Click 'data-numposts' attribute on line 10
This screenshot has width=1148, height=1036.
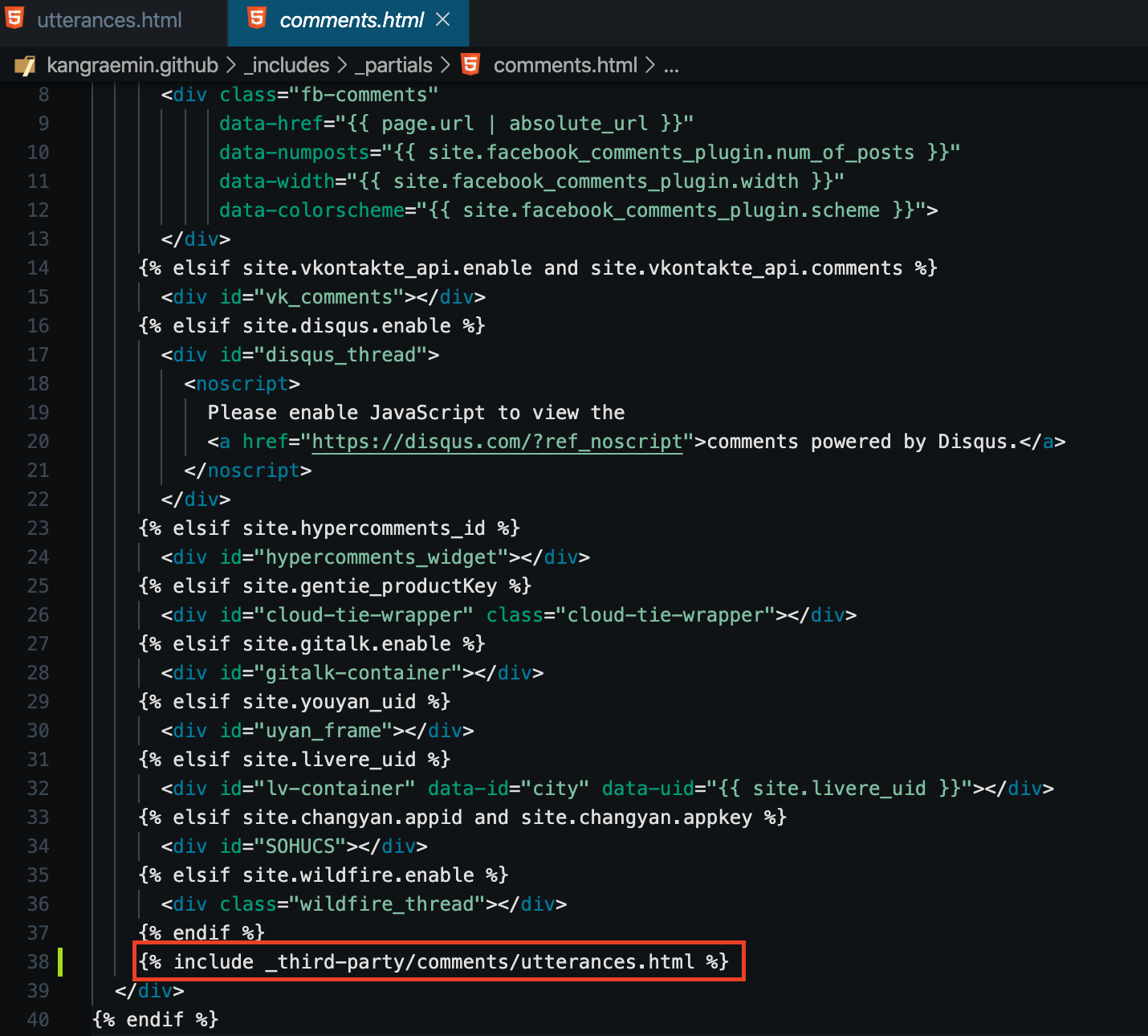tap(295, 153)
